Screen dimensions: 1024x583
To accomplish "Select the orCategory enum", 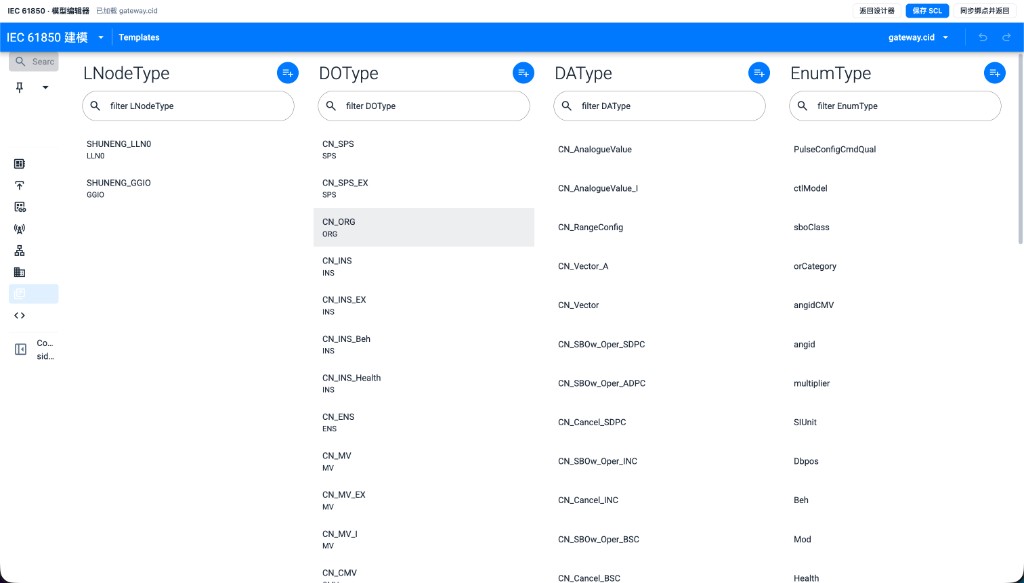I will pos(895,266).
